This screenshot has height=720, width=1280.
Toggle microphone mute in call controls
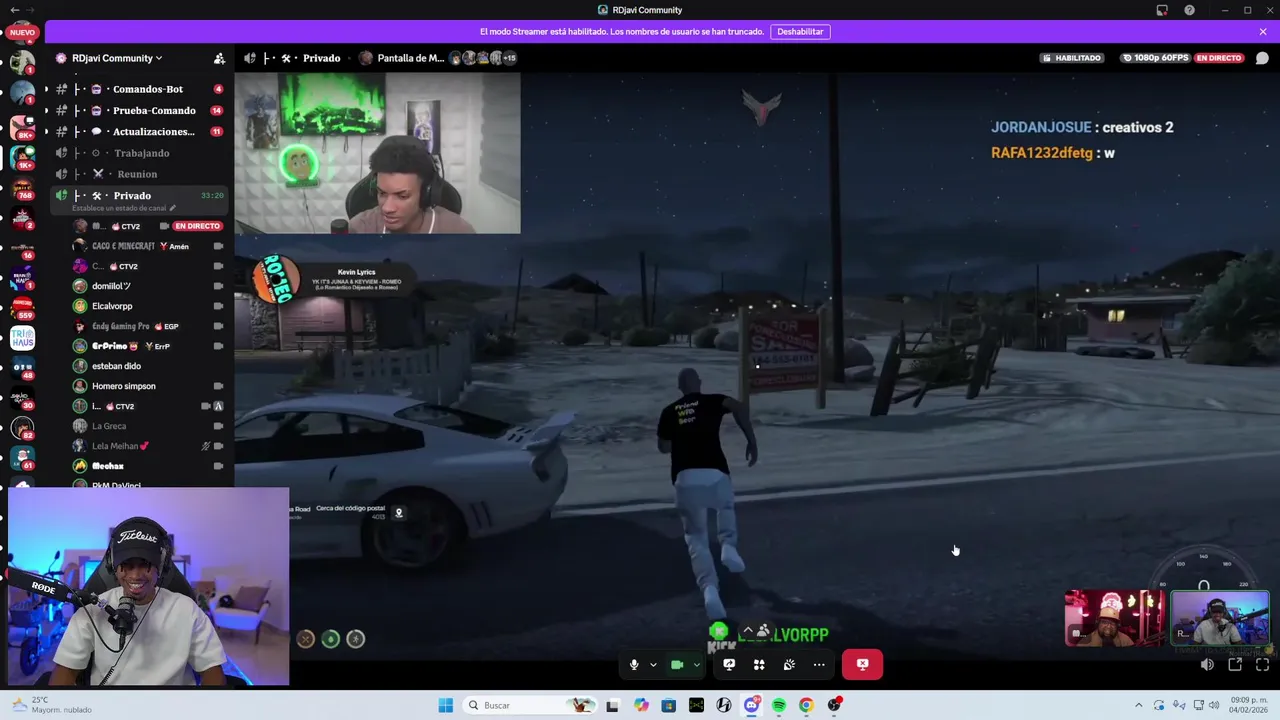click(x=634, y=665)
